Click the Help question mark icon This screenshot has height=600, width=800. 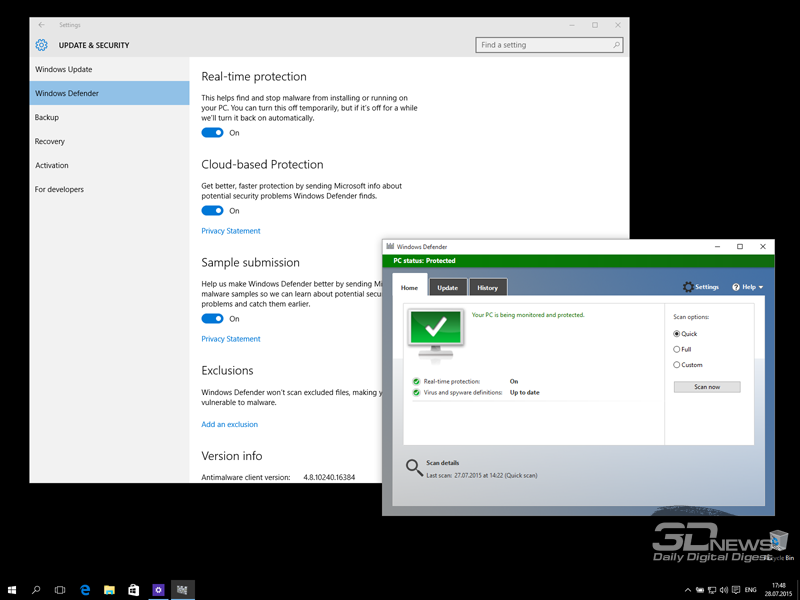point(736,287)
